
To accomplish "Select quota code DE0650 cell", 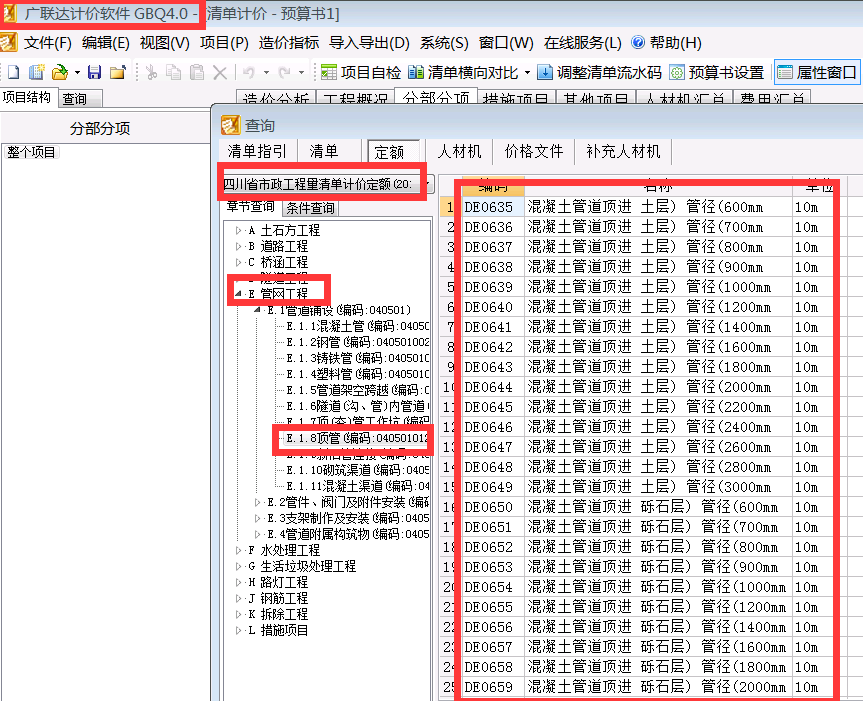I will (493, 507).
